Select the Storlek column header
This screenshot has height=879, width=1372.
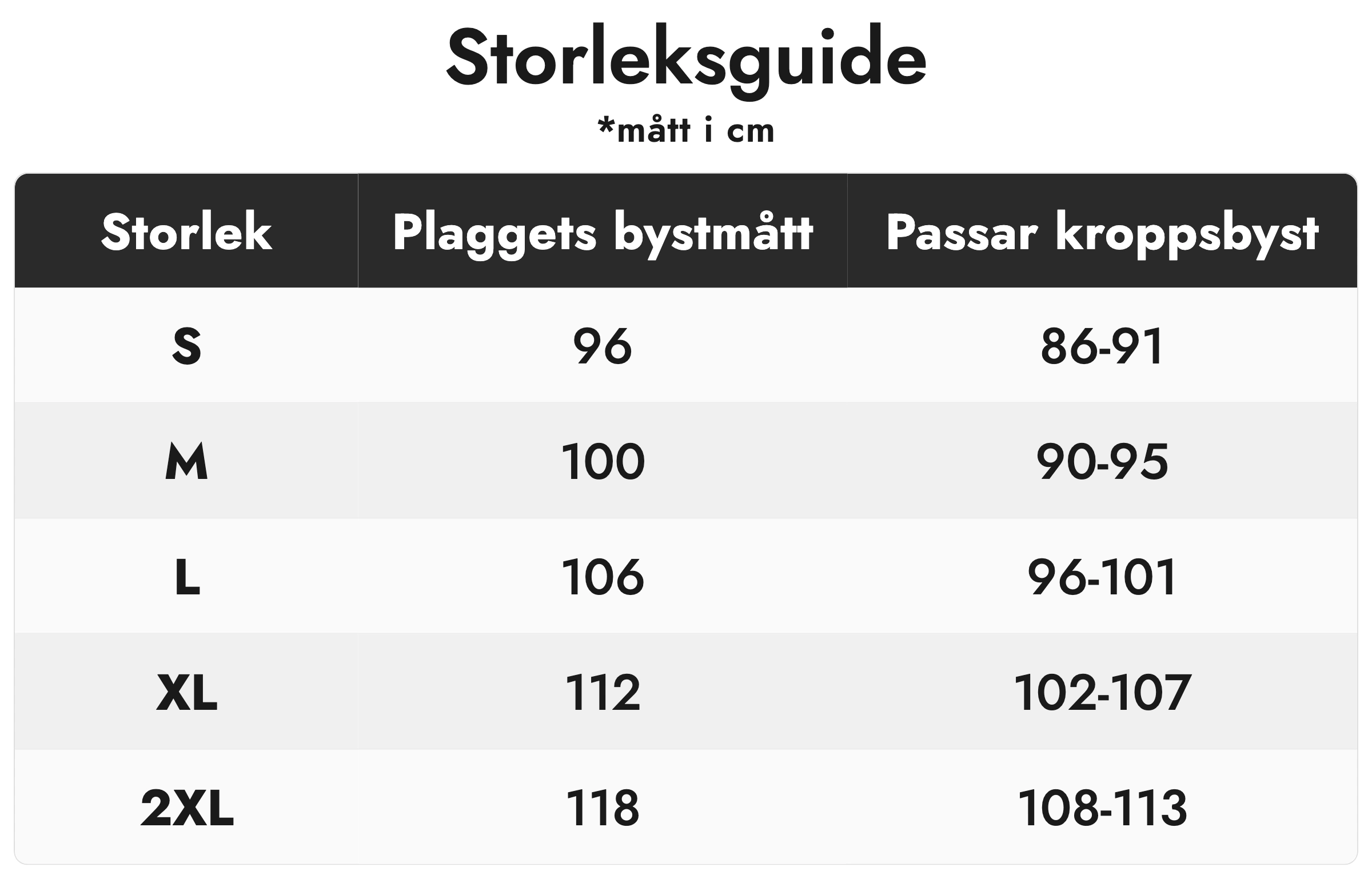[x=186, y=231]
